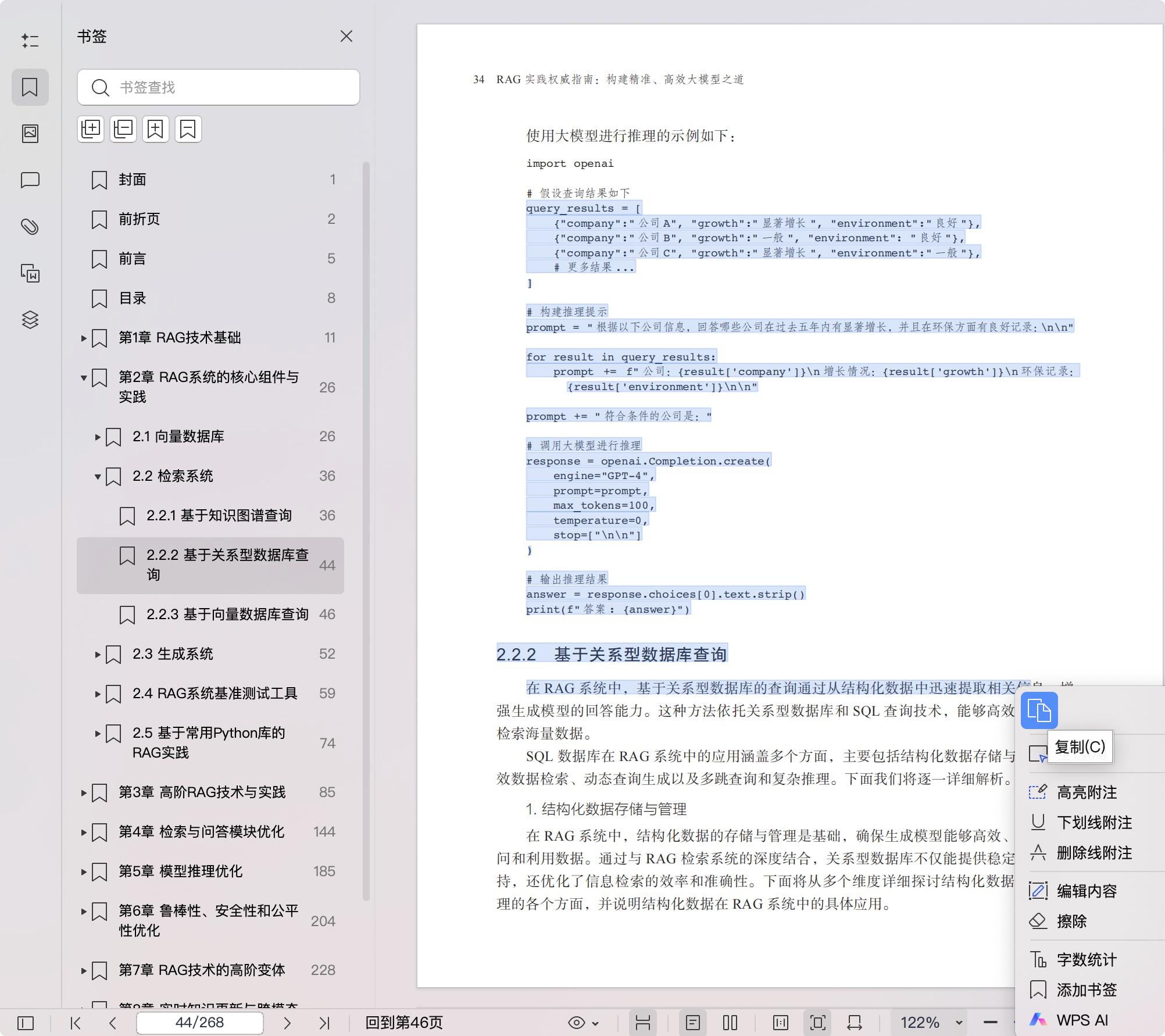Toggle the reading eye-protection mode
The height and width of the screenshot is (1036, 1165).
[x=576, y=1021]
